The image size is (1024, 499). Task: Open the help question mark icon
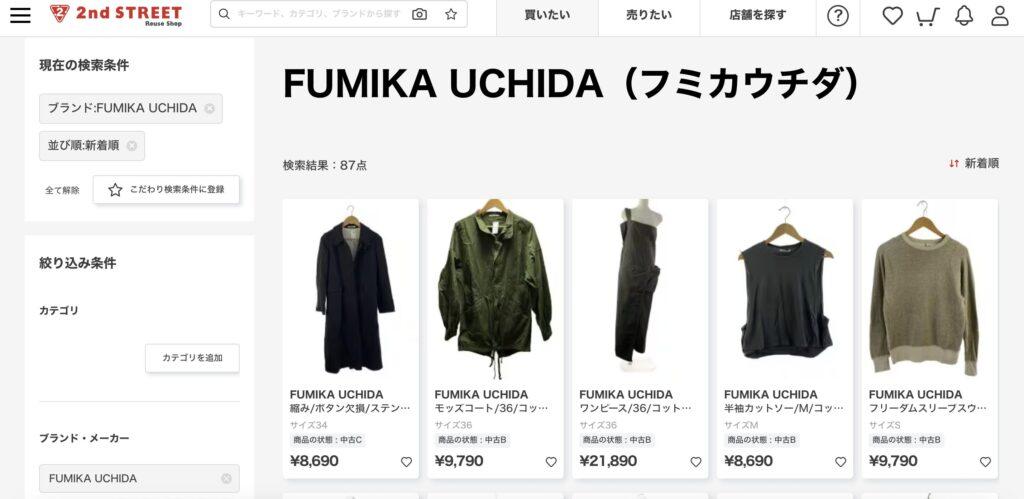coord(838,16)
